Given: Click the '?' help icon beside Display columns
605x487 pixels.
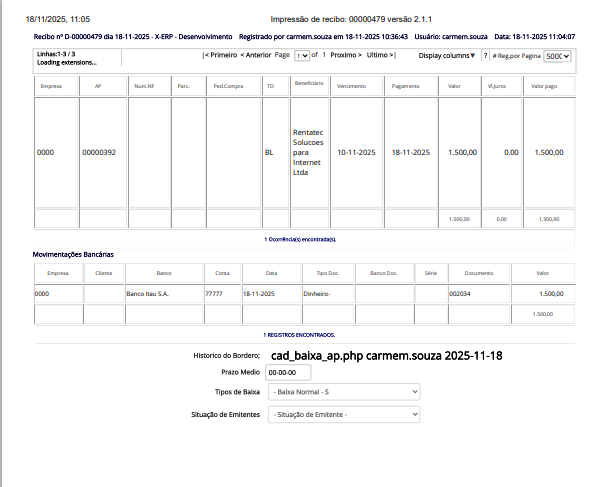Looking at the screenshot, I should 485,56.
